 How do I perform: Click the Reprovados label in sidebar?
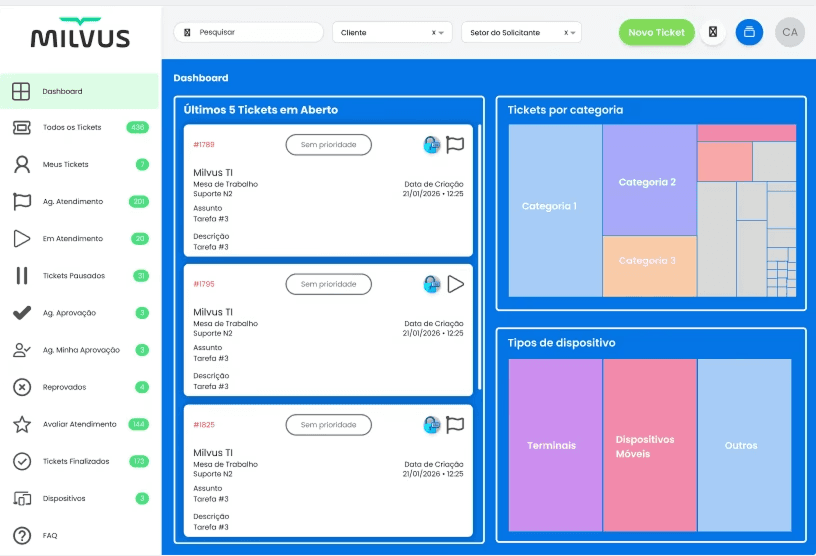tap(65, 387)
